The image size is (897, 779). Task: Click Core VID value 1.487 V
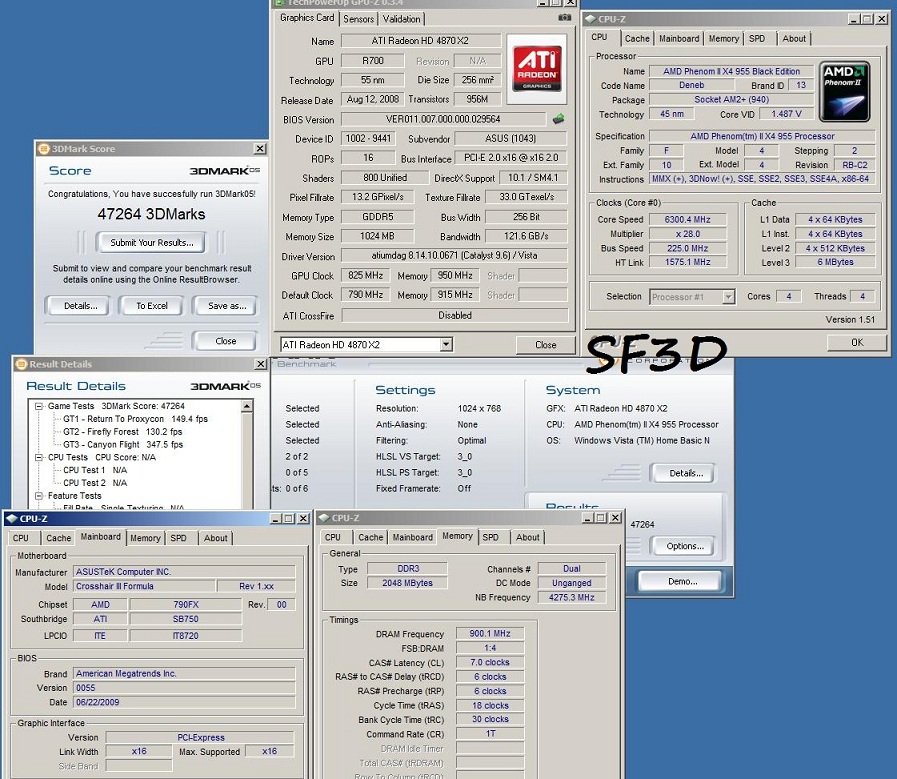point(786,114)
